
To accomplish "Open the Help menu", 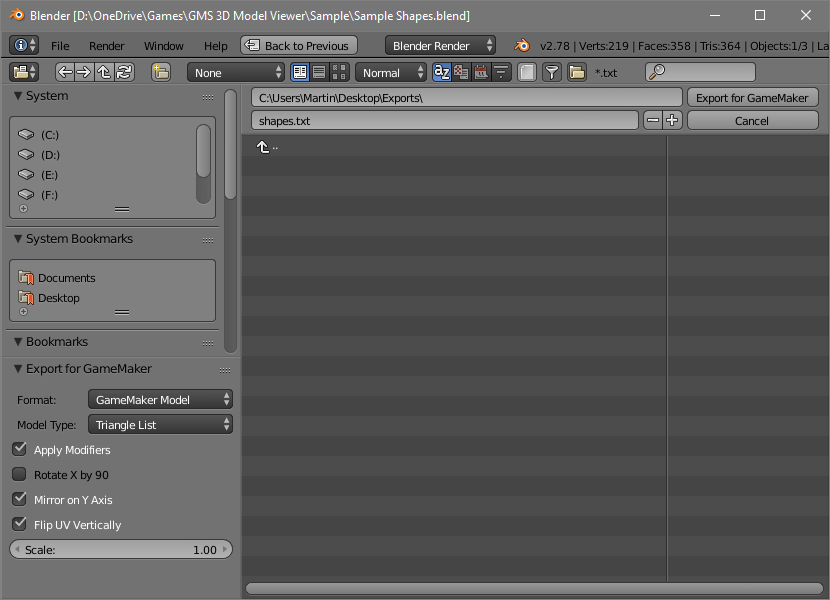I will click(x=215, y=46).
